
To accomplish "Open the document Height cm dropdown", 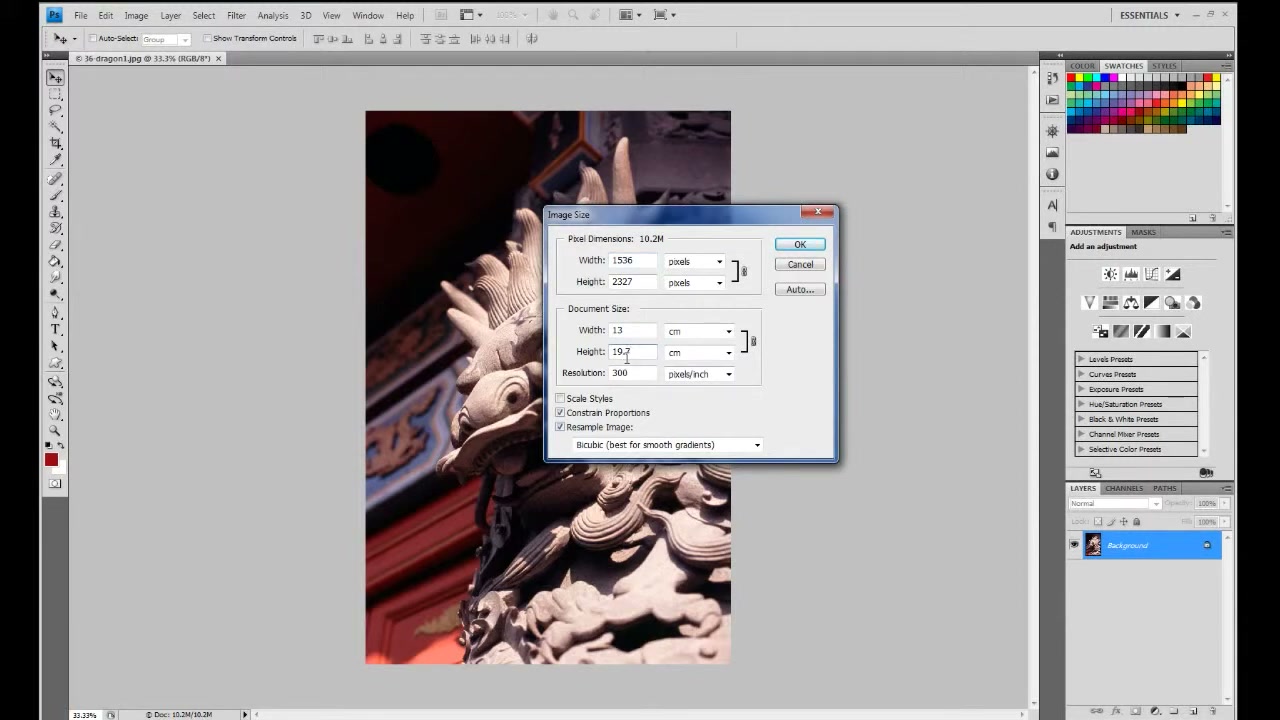I will [700, 352].
